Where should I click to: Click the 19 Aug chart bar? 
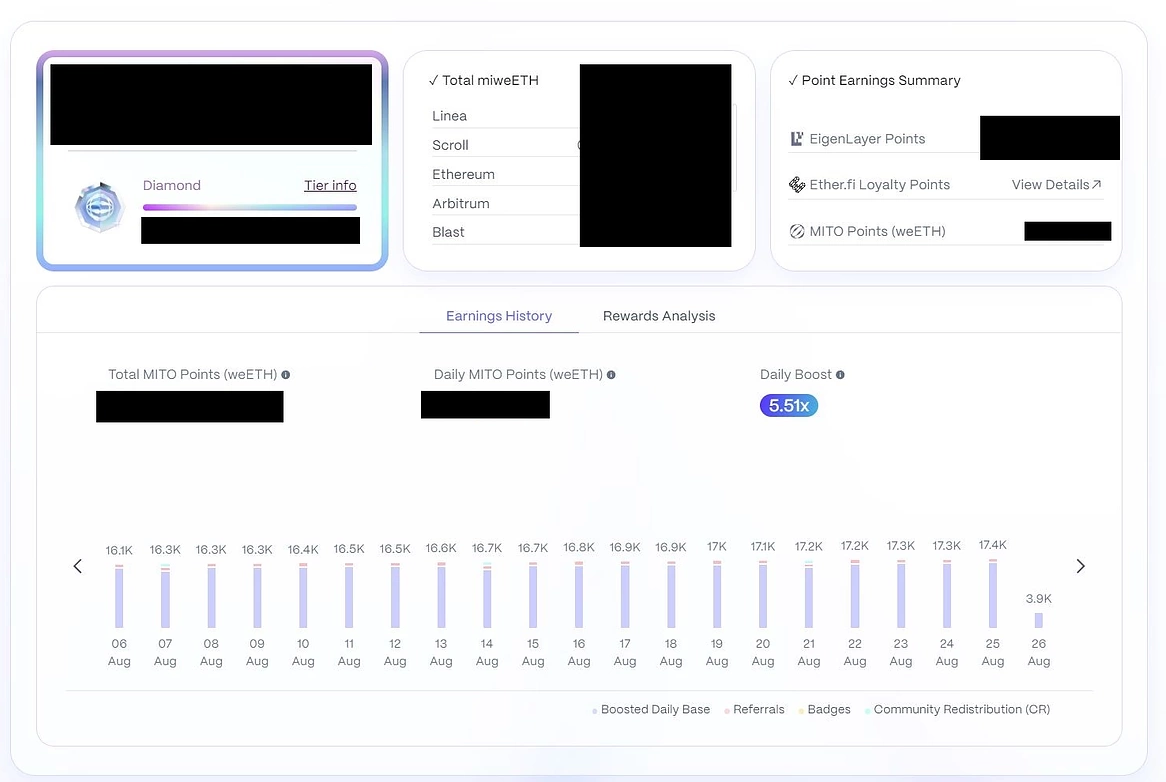[x=717, y=594]
